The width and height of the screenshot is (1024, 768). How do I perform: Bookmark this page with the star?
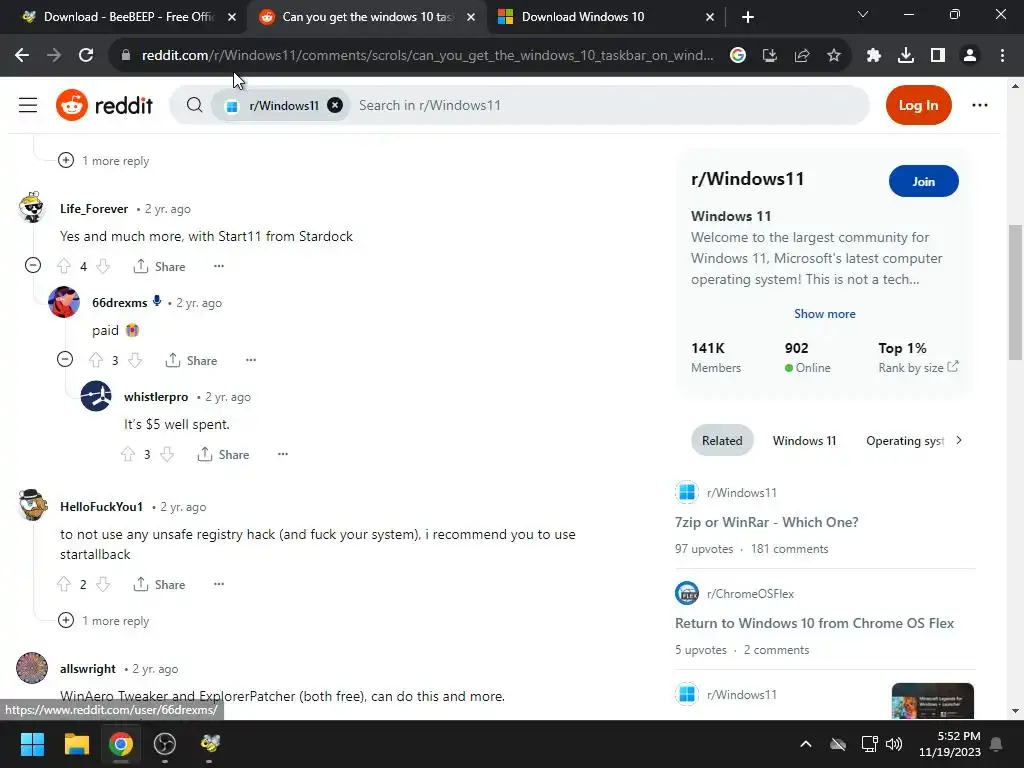pos(833,56)
